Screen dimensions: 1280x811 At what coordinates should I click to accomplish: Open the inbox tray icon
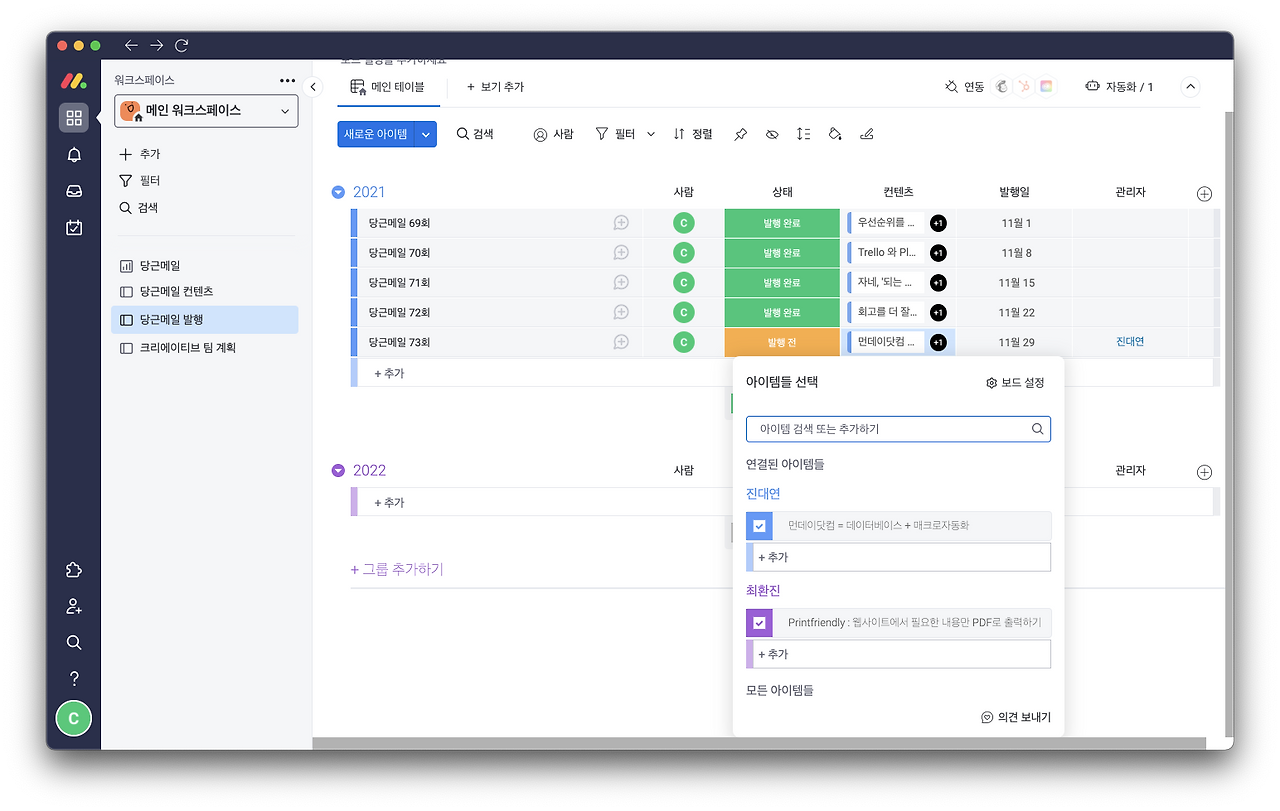(74, 191)
